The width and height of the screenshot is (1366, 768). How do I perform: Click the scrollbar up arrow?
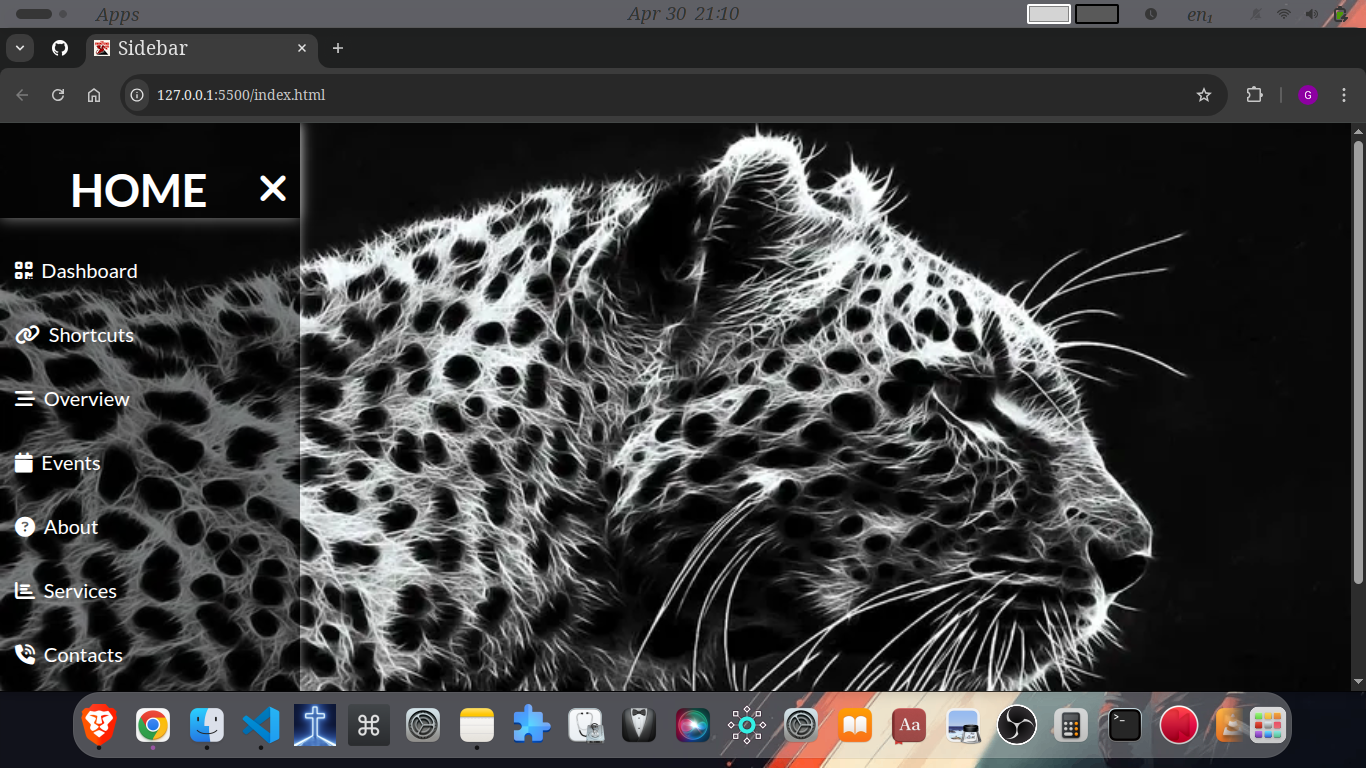coord(1358,131)
